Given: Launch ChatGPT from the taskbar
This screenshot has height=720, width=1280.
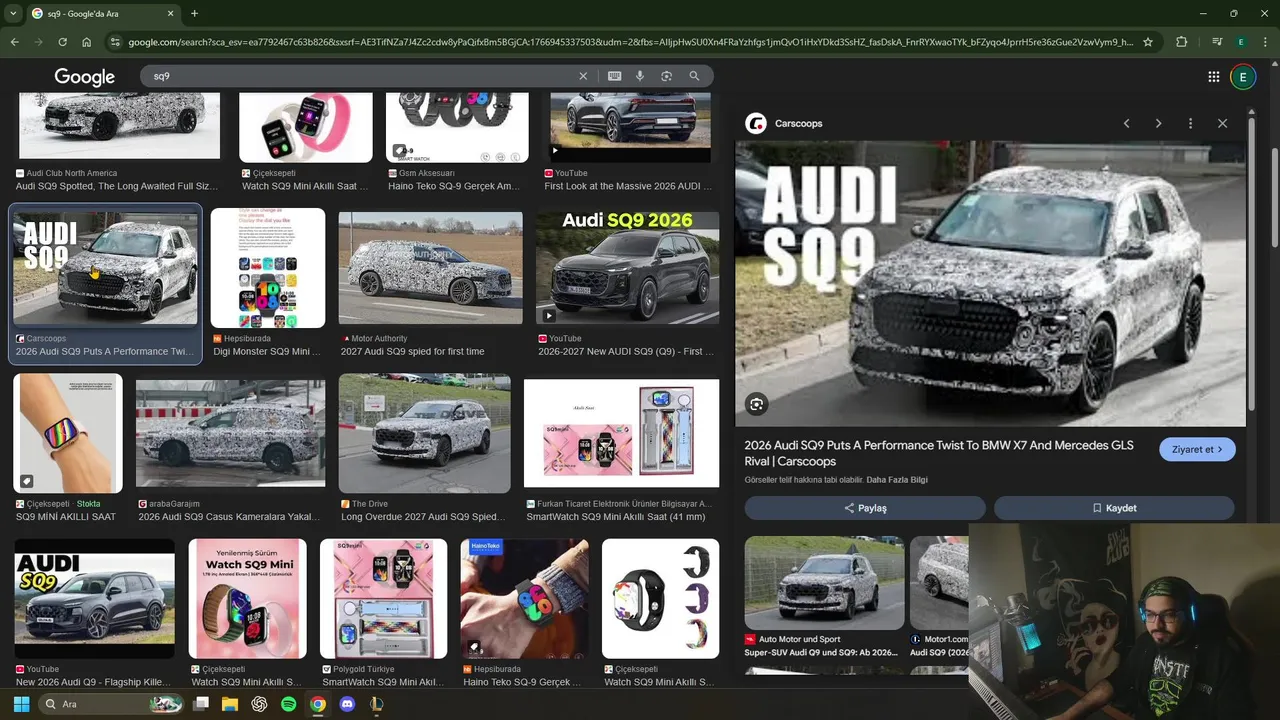Looking at the screenshot, I should point(259,704).
